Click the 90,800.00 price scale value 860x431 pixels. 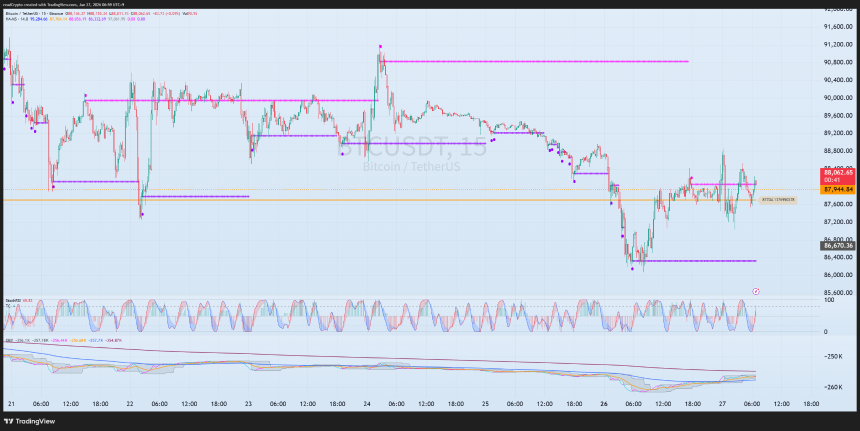pyautogui.click(x=839, y=63)
